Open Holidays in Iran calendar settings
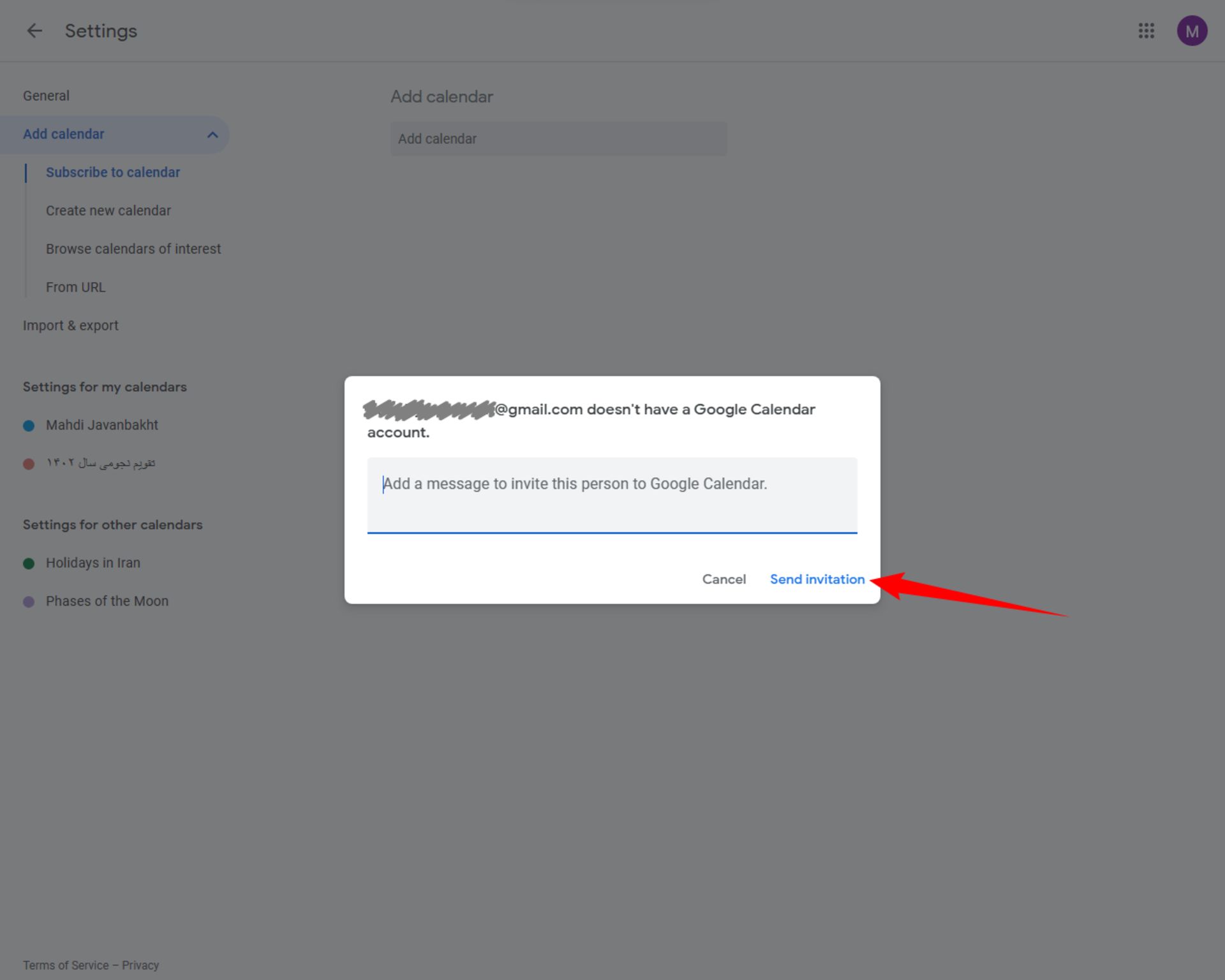 coord(93,563)
